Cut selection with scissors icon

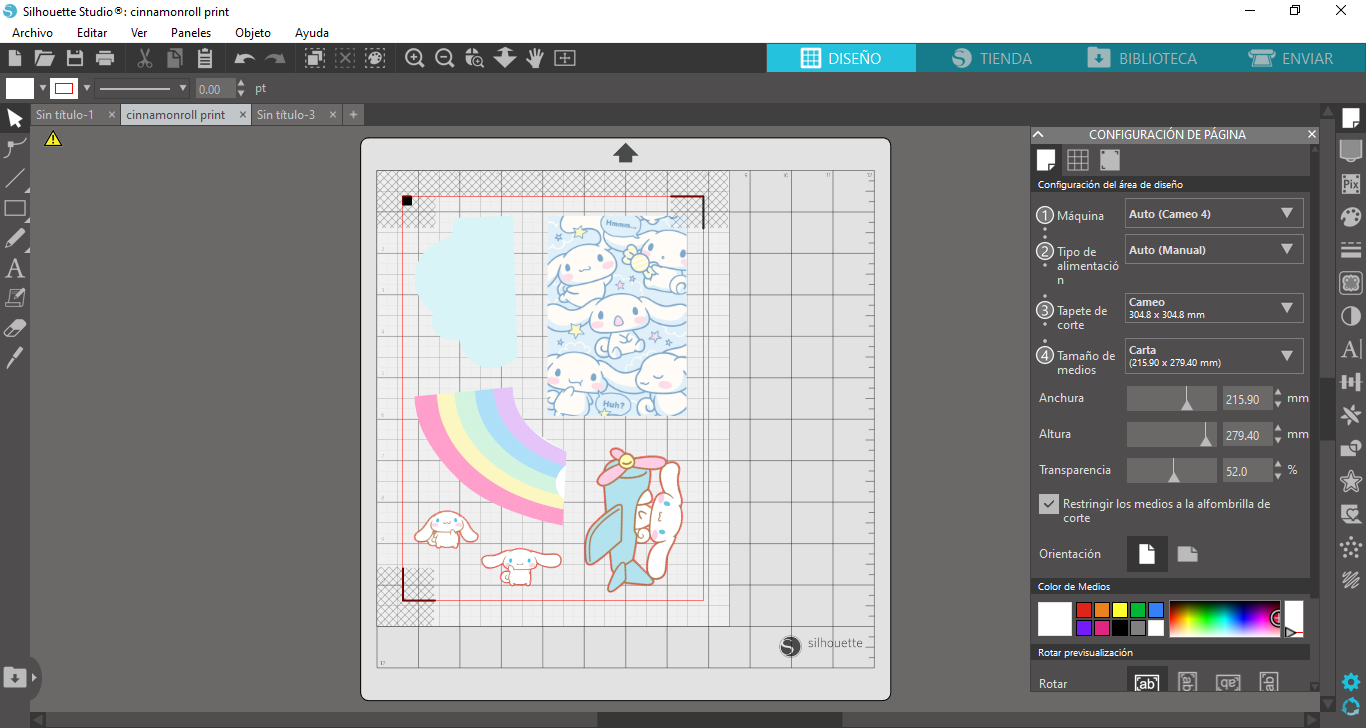[x=145, y=58]
